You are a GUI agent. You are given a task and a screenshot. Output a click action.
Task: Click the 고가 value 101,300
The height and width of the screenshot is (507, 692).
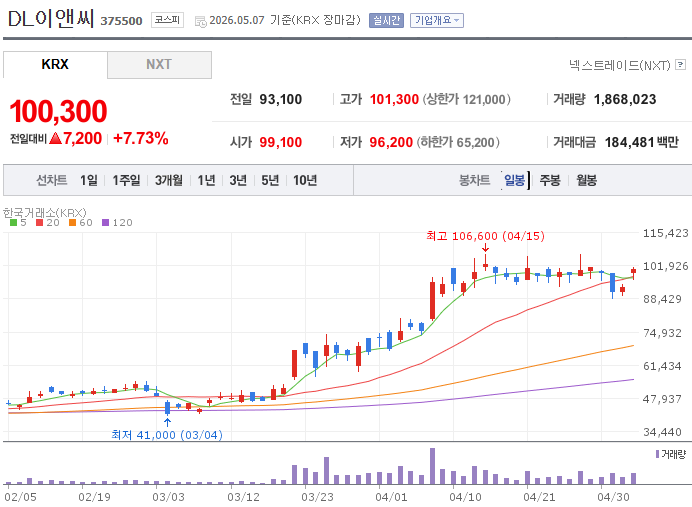point(394,99)
